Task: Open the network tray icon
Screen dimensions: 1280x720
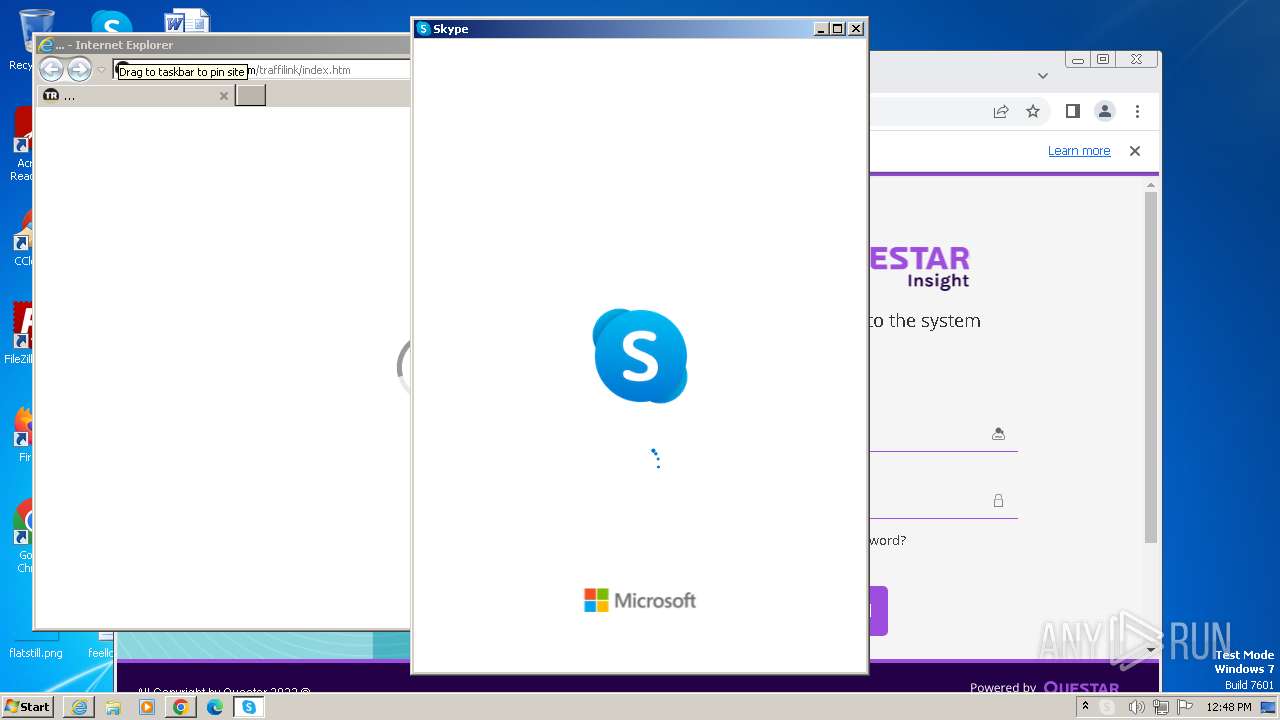Action: coord(1161,707)
